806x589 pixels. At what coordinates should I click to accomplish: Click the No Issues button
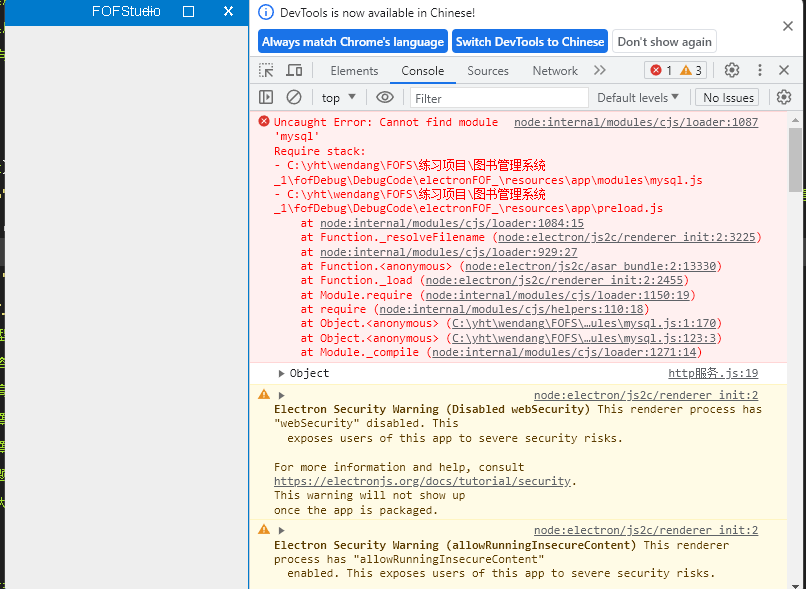click(728, 98)
